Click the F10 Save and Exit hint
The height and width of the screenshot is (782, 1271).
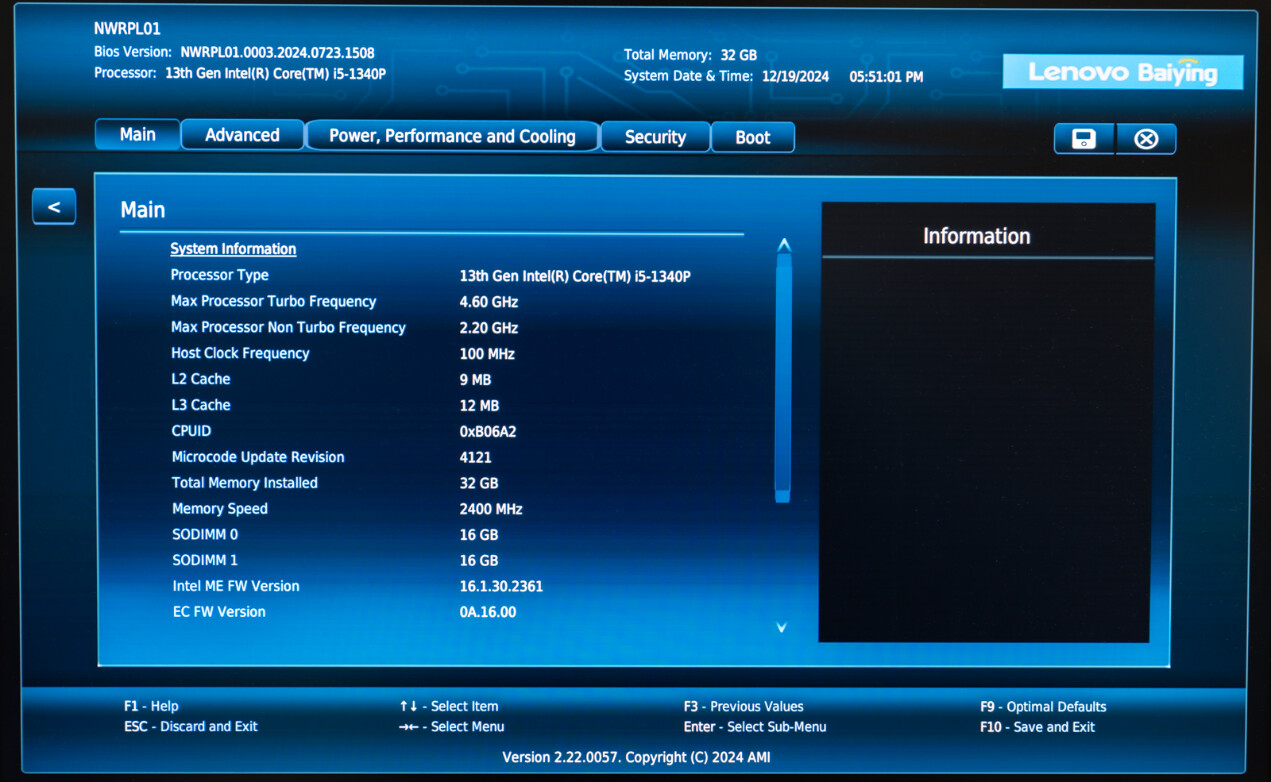coord(1037,727)
